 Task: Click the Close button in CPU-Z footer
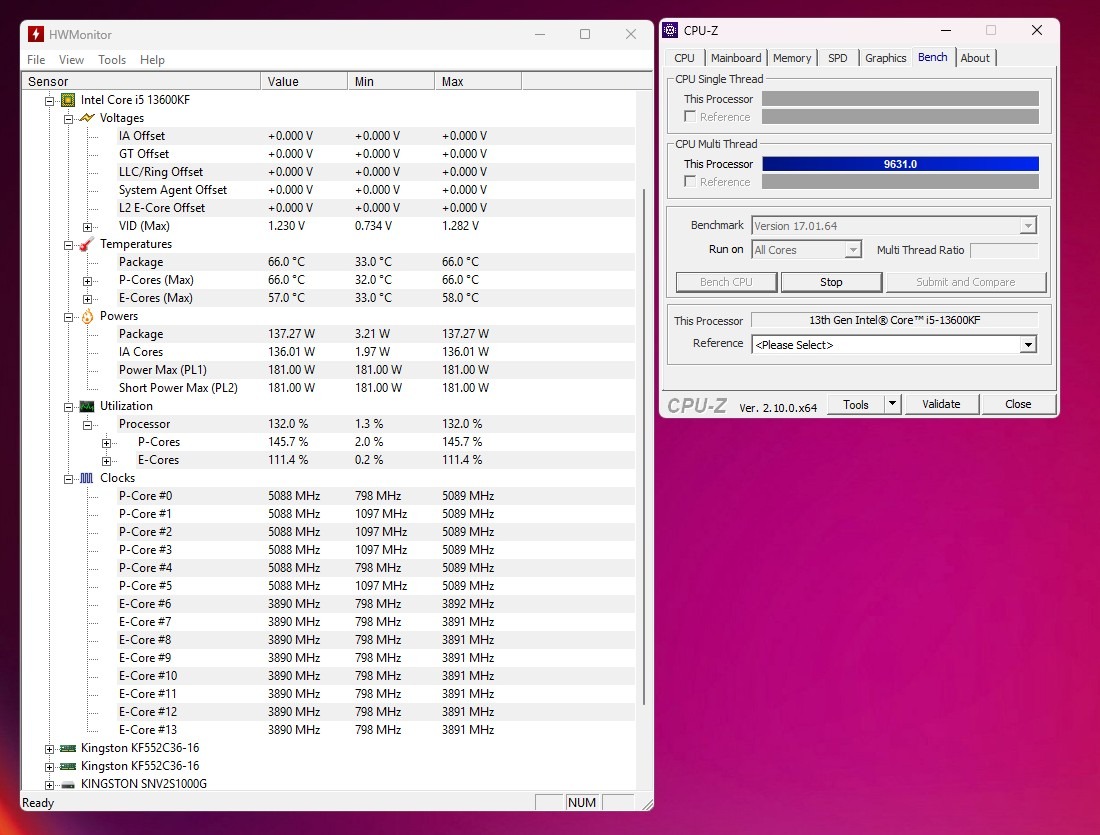point(1018,404)
